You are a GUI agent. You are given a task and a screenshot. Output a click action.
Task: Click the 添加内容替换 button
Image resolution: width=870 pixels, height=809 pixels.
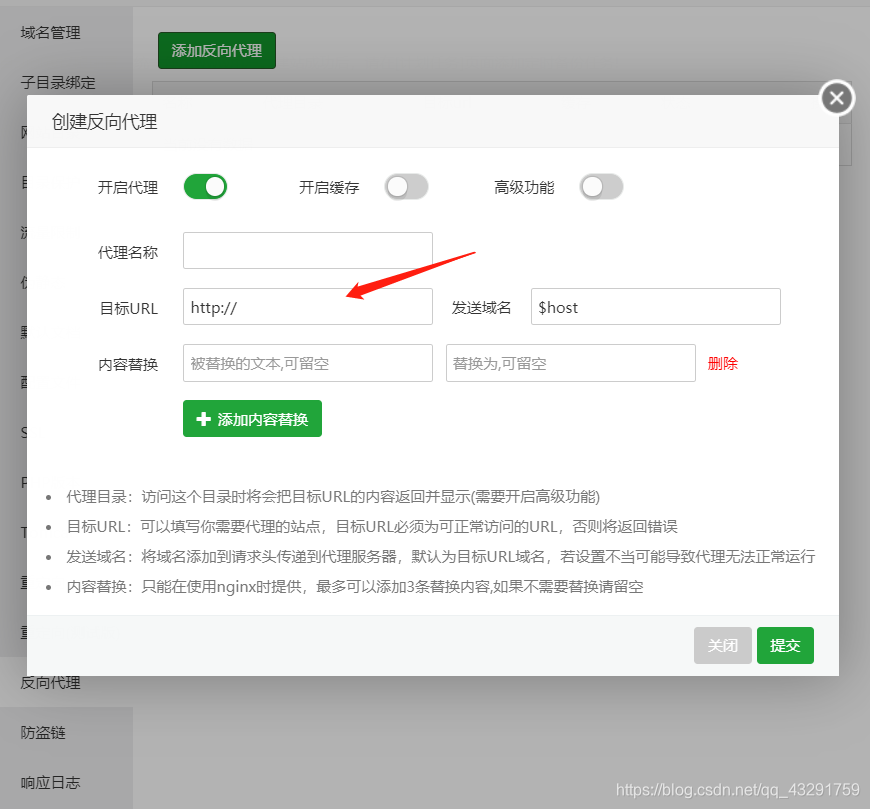[251, 418]
